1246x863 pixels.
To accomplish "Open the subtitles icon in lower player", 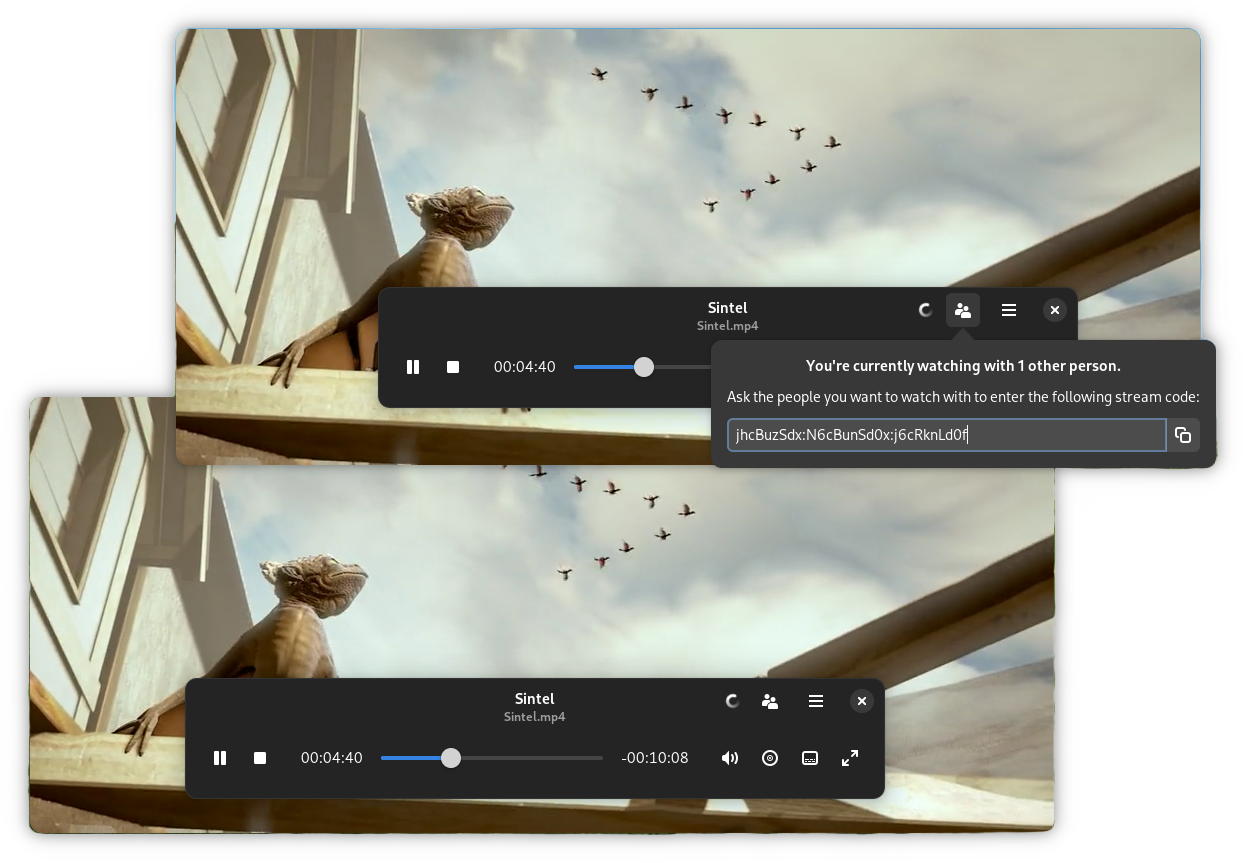I will (x=810, y=758).
